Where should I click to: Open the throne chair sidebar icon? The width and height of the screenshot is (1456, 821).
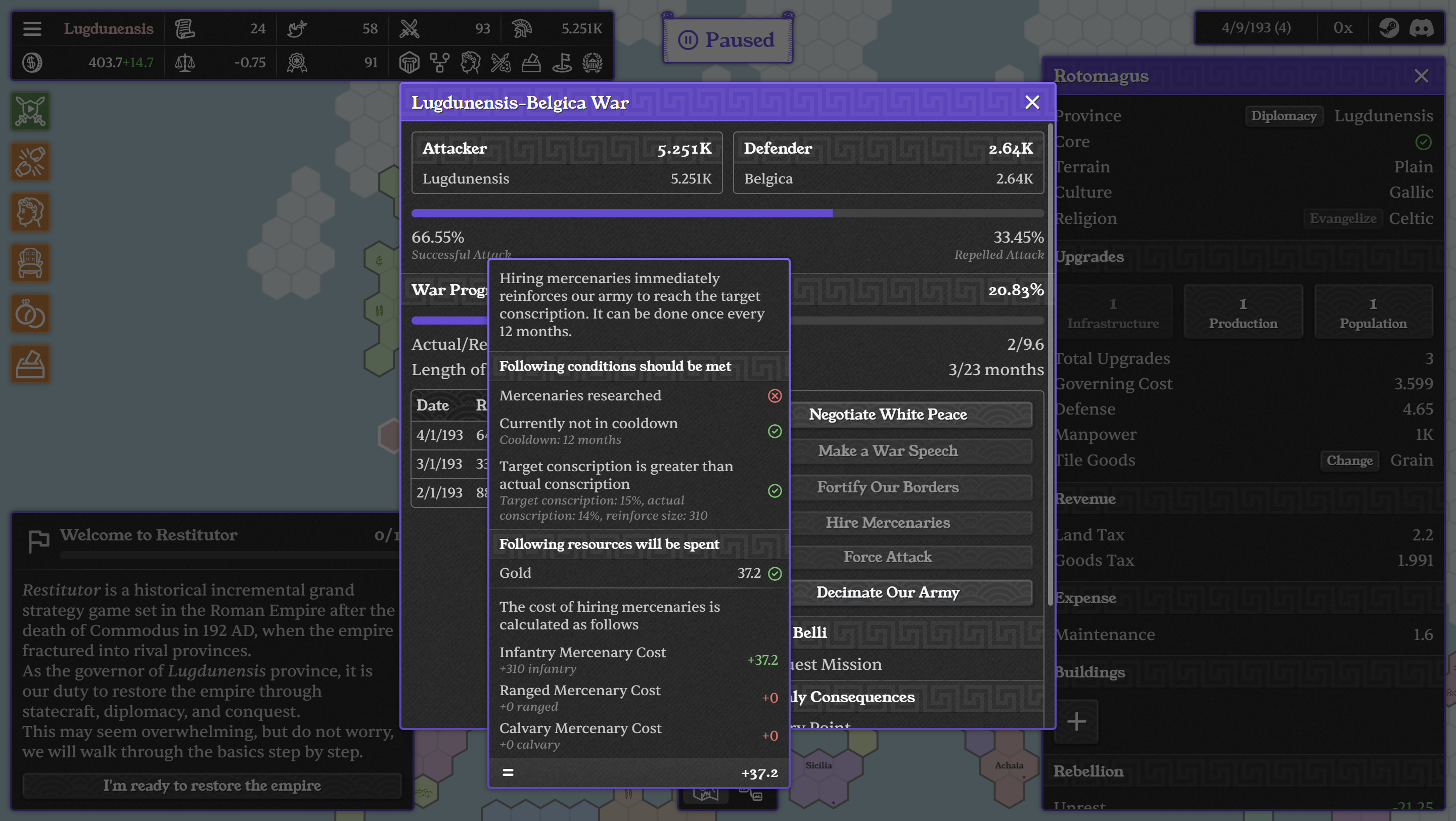click(x=30, y=263)
